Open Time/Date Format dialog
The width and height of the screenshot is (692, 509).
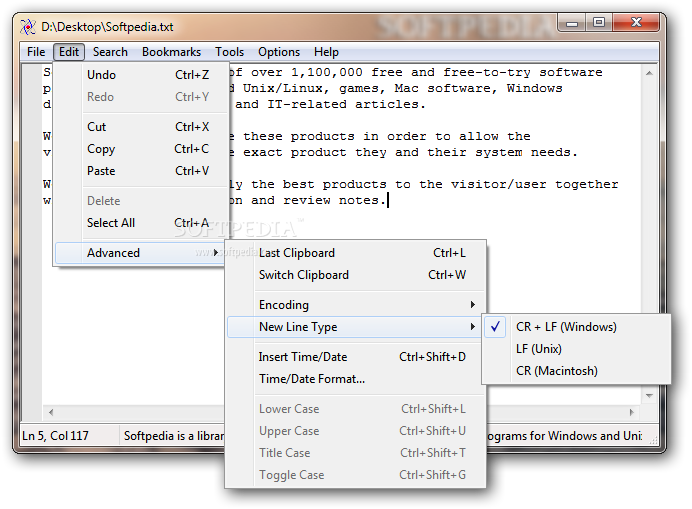click(355, 379)
